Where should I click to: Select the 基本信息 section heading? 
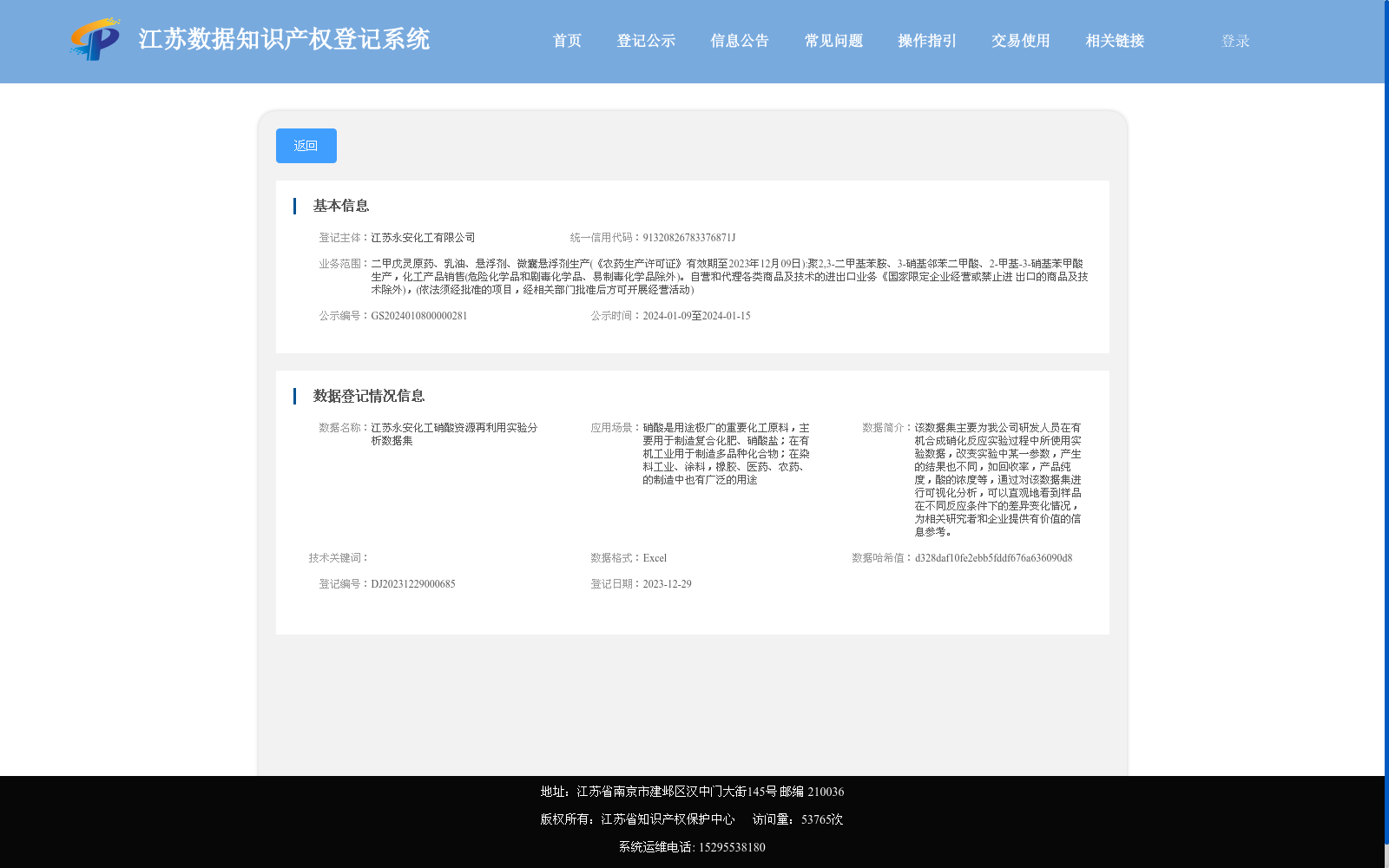point(341,206)
